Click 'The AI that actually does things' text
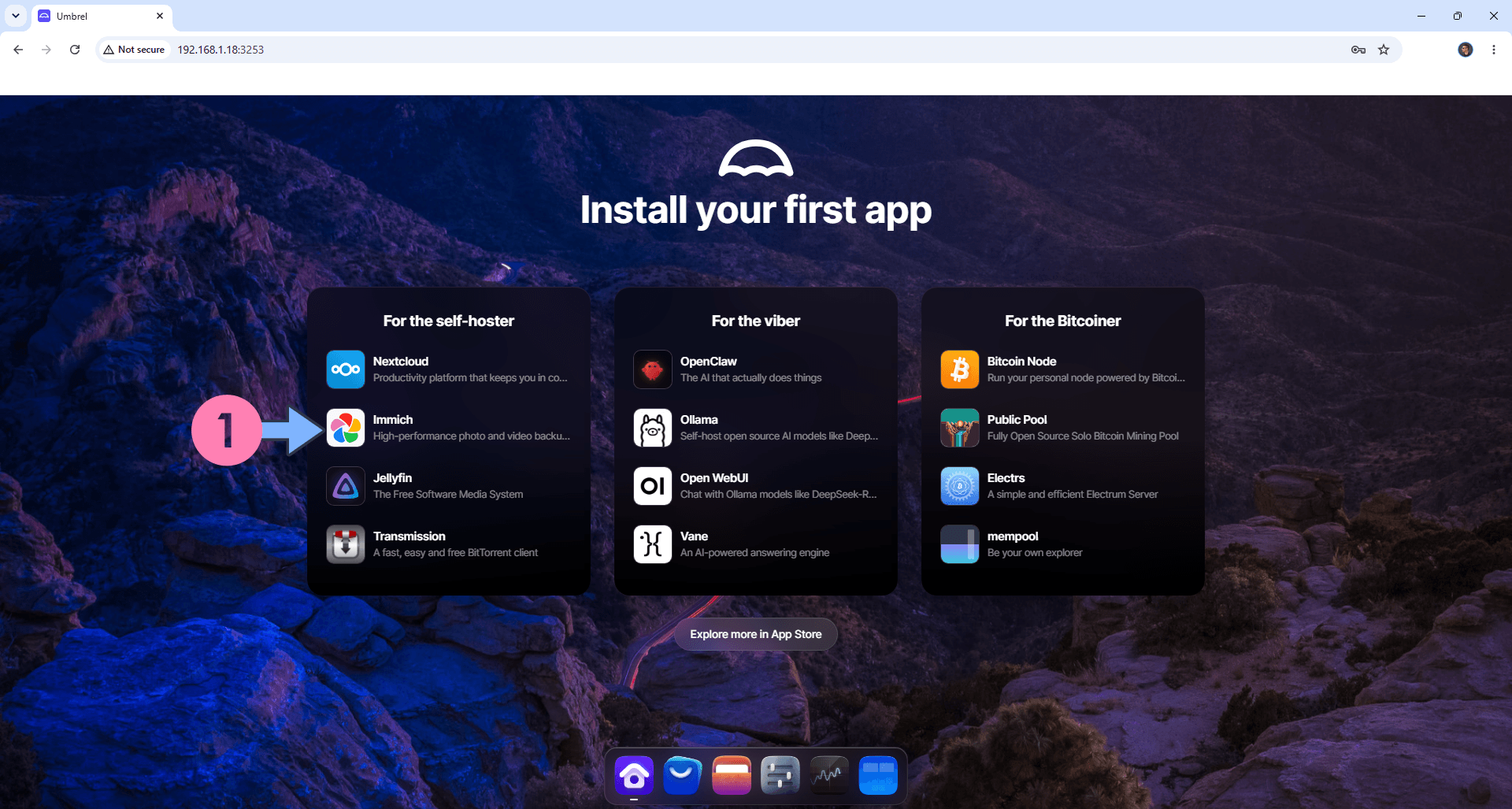This screenshot has width=1512, height=809. point(751,378)
